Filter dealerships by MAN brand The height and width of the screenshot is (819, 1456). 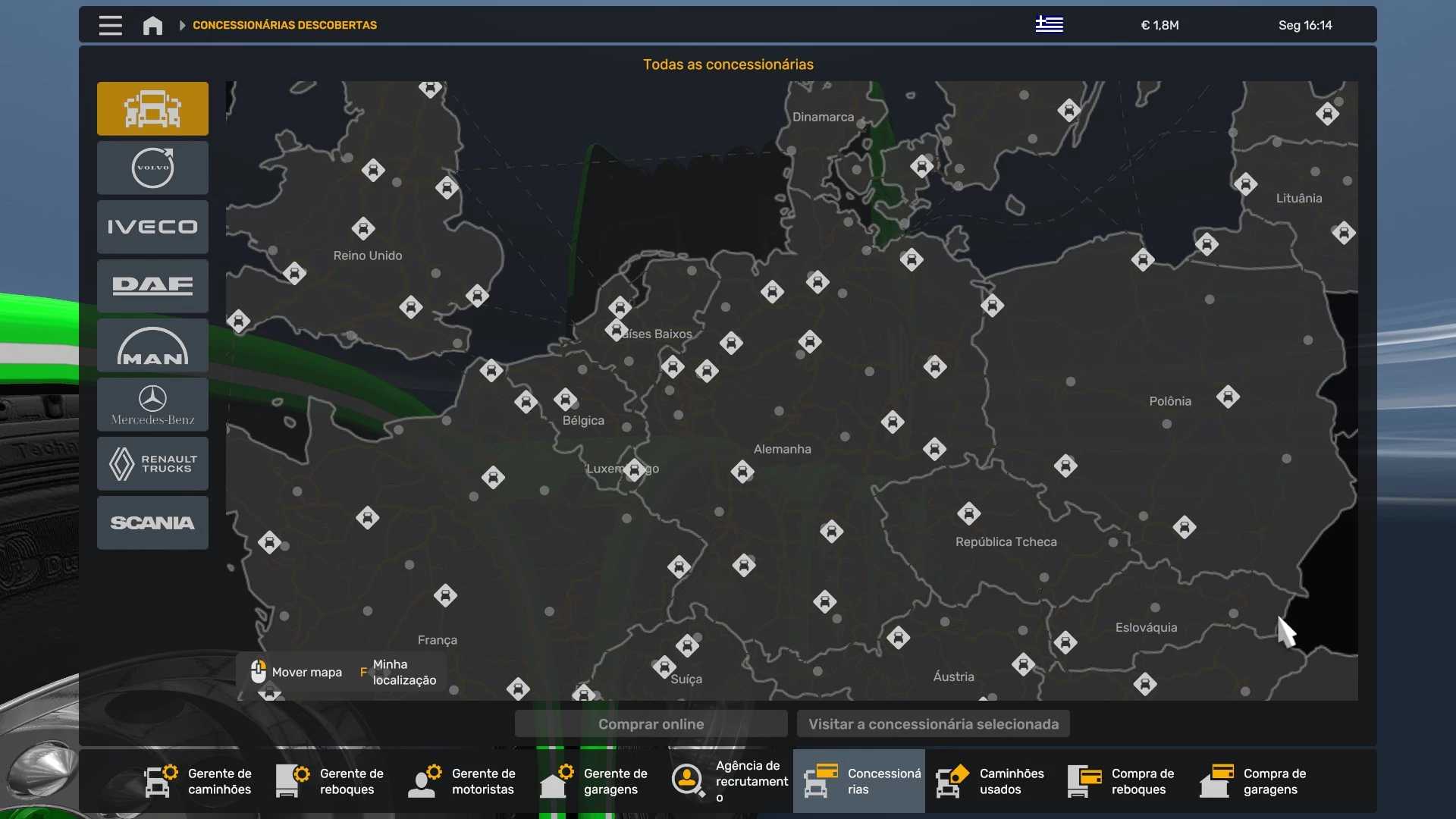click(x=152, y=345)
